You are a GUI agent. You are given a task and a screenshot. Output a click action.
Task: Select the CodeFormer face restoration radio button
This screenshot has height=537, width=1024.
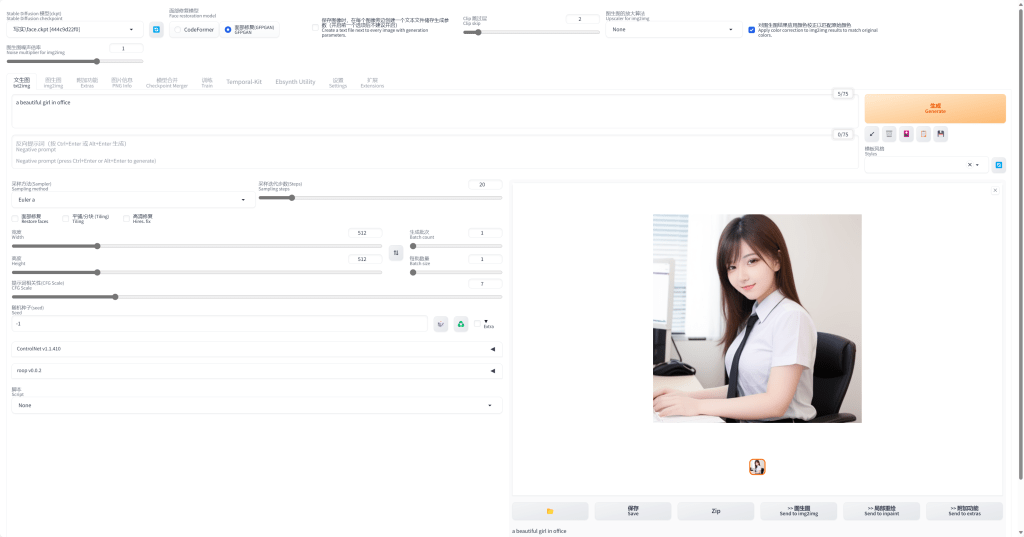[x=178, y=30]
